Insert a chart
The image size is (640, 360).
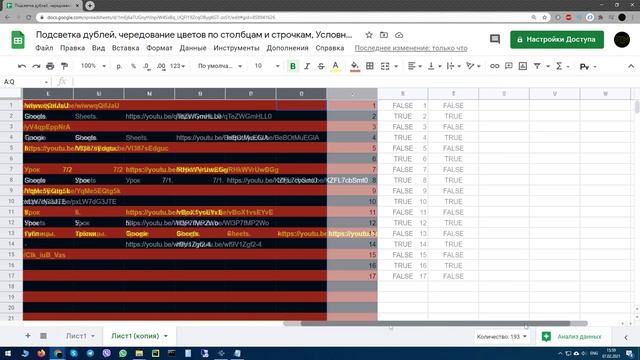[x=522, y=66]
